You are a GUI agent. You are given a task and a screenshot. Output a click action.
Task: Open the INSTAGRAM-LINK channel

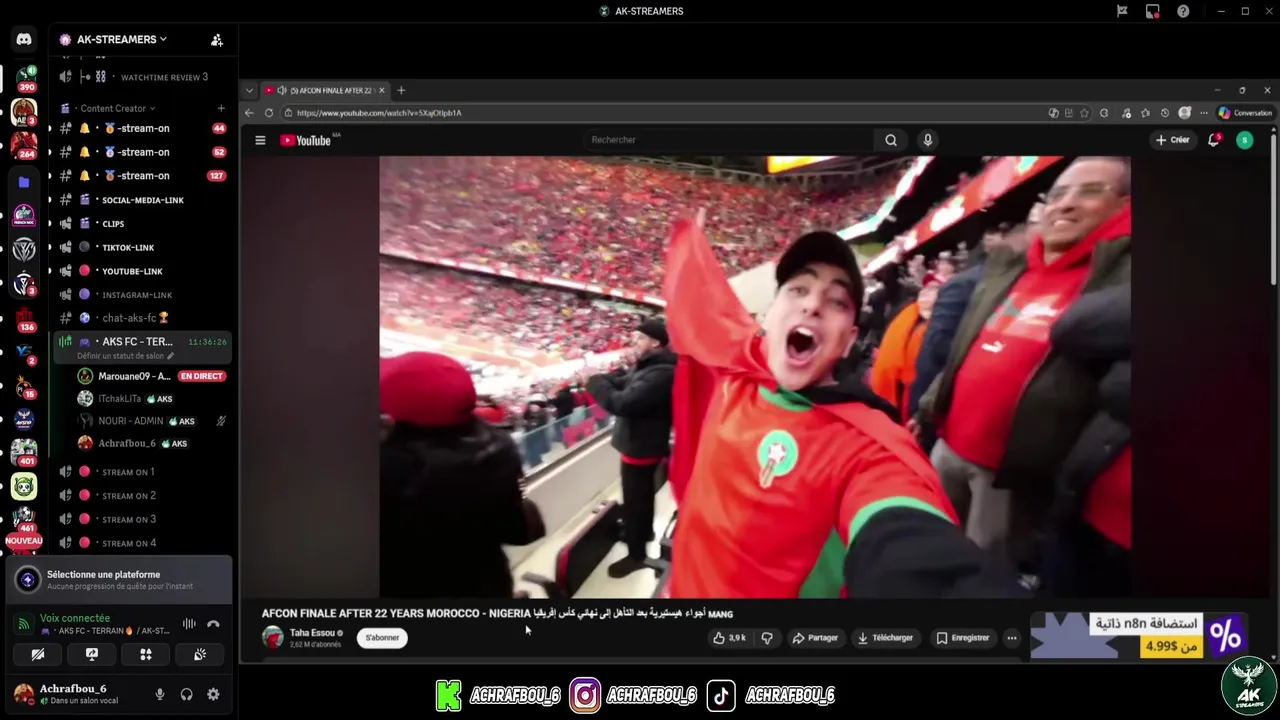pyautogui.click(x=140, y=295)
